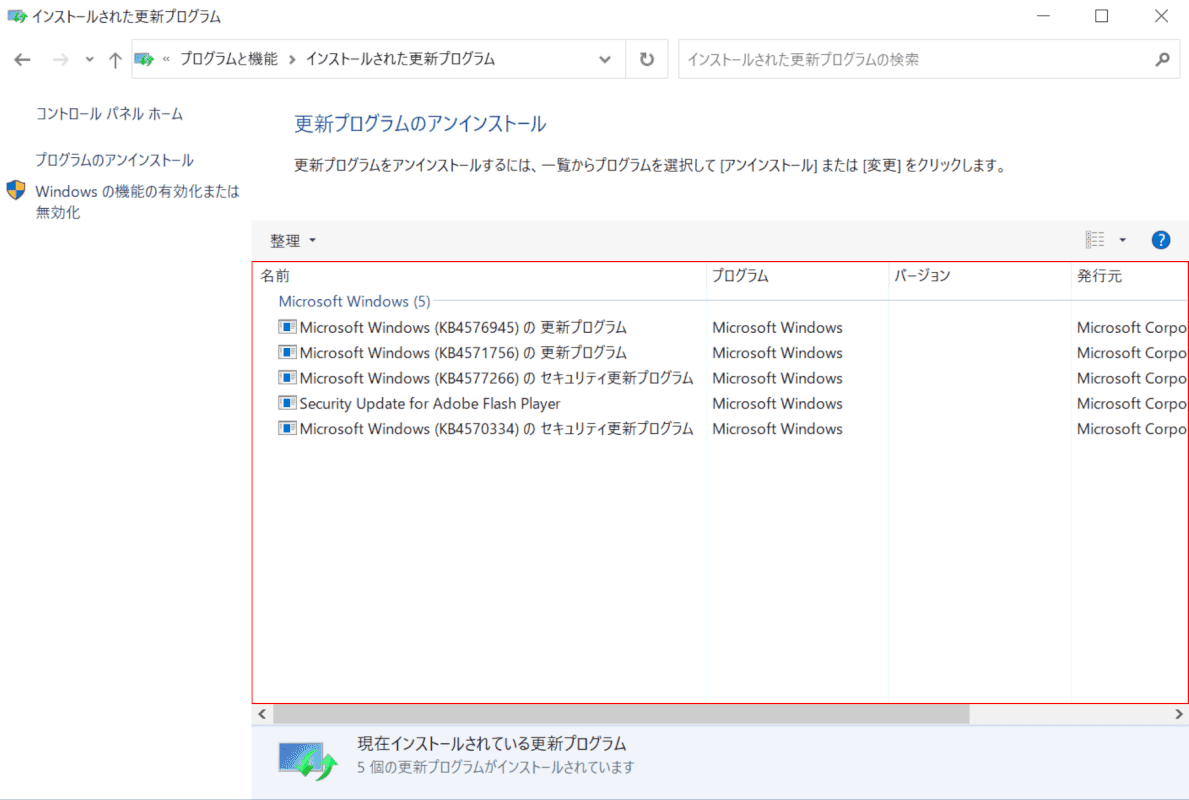This screenshot has height=800, width=1189.
Task: Open Windows の機能の有効化または無効化 link
Action: coord(137,202)
